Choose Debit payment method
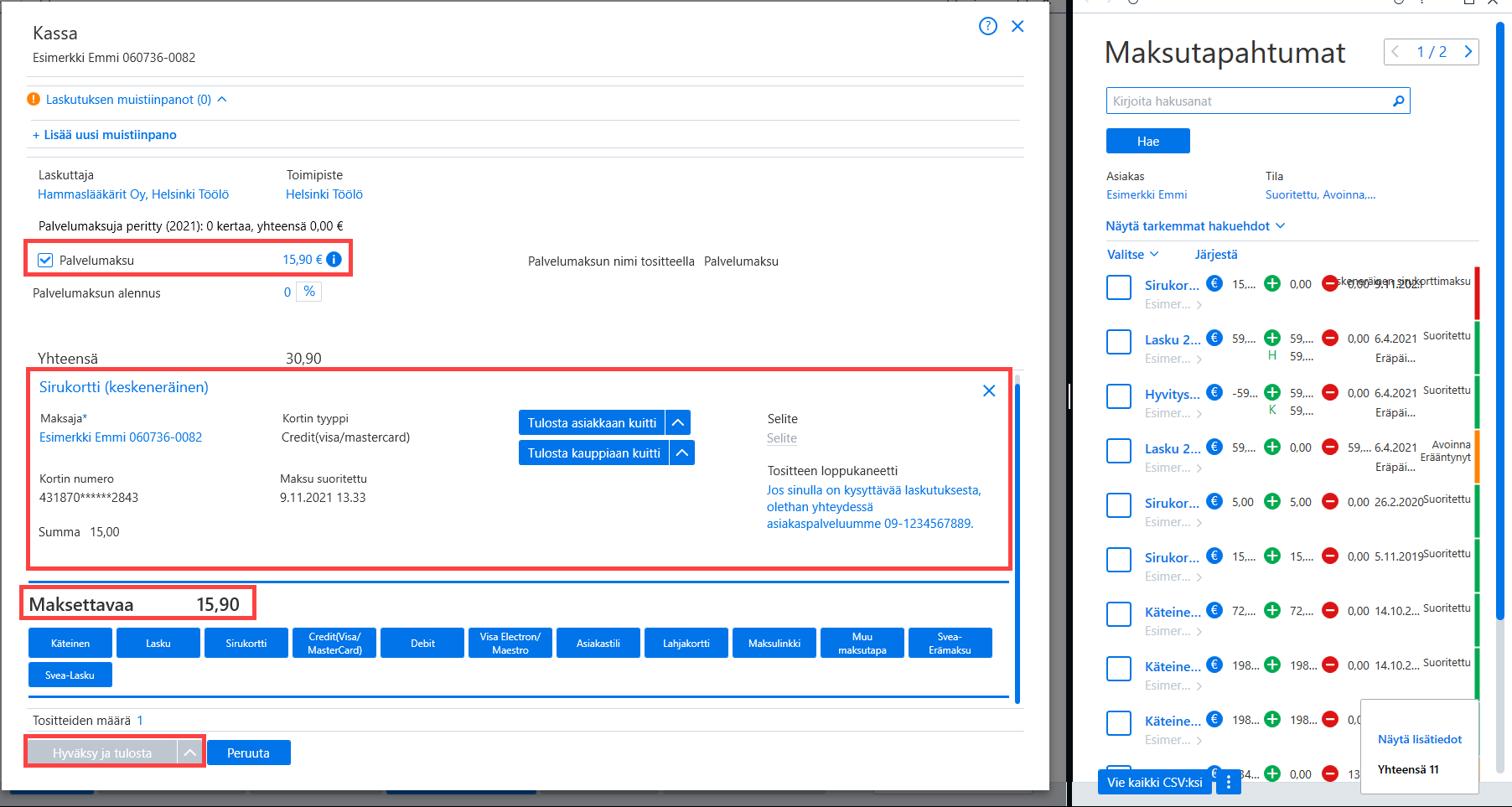1512x807 pixels. [x=422, y=643]
